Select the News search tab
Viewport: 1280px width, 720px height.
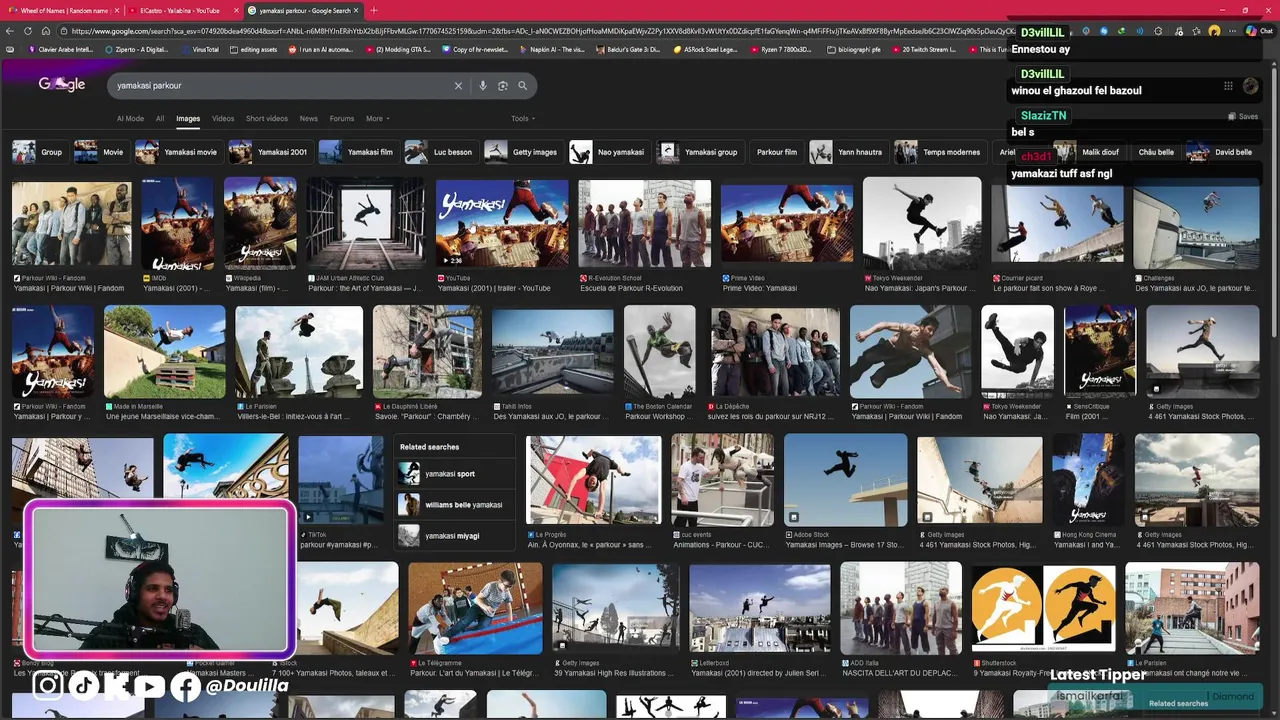point(309,118)
